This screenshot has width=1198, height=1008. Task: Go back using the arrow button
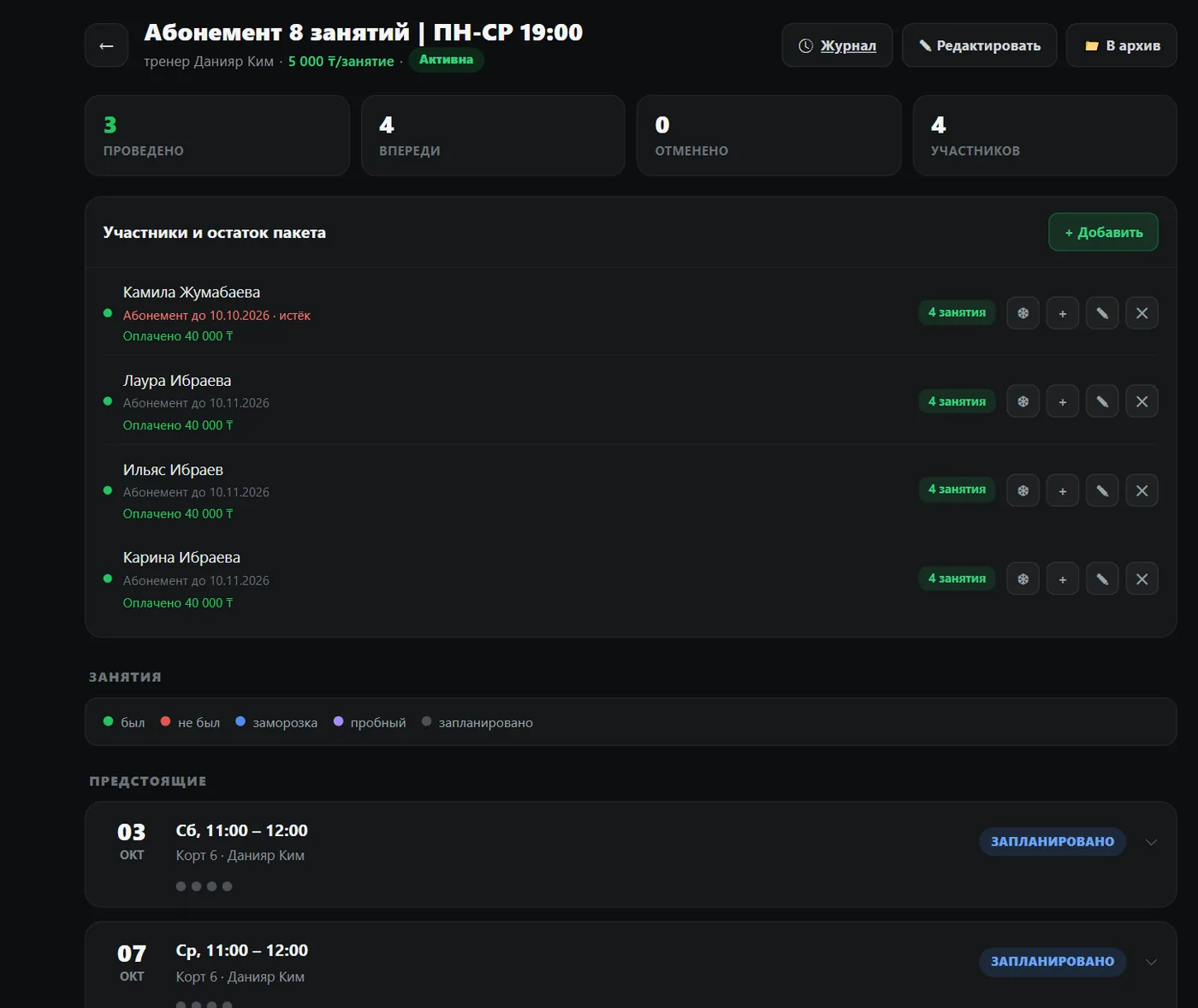pos(106,45)
